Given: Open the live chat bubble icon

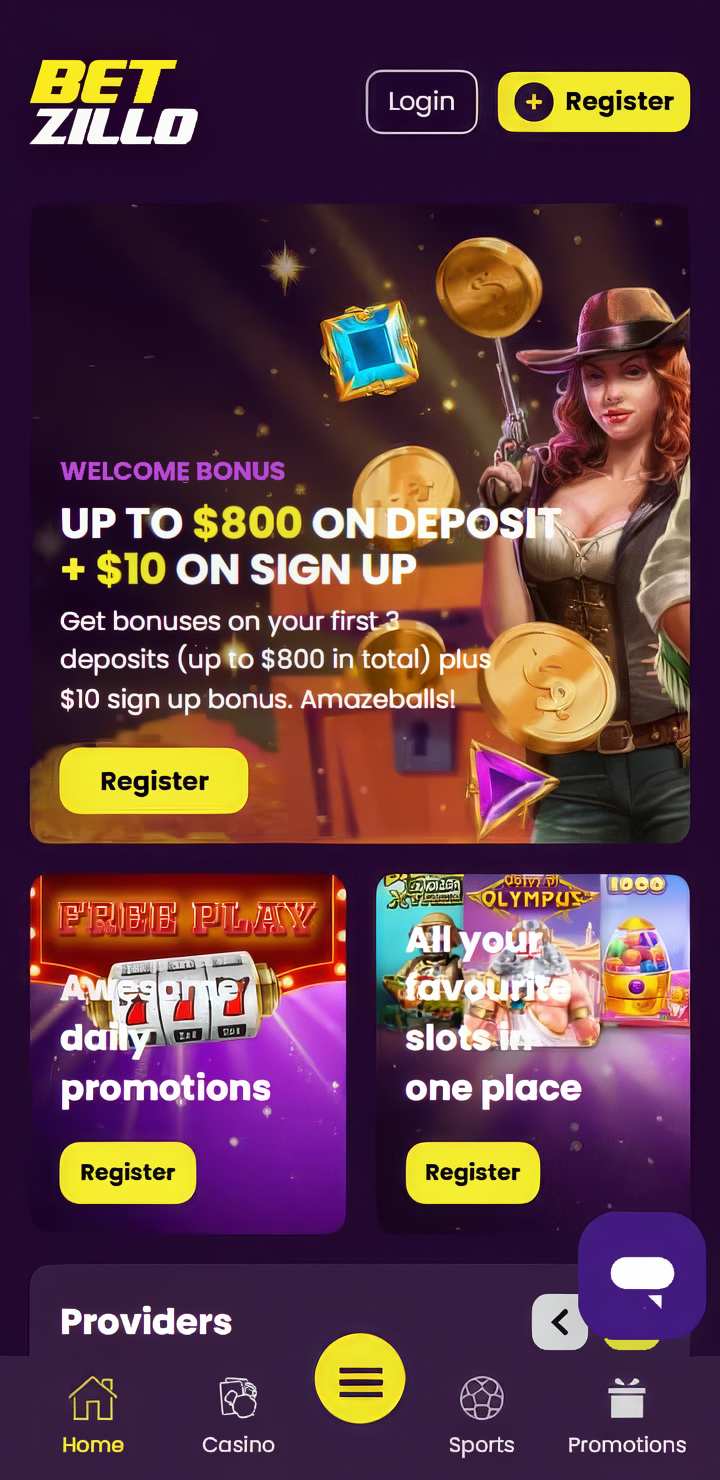Looking at the screenshot, I should tap(642, 1275).
